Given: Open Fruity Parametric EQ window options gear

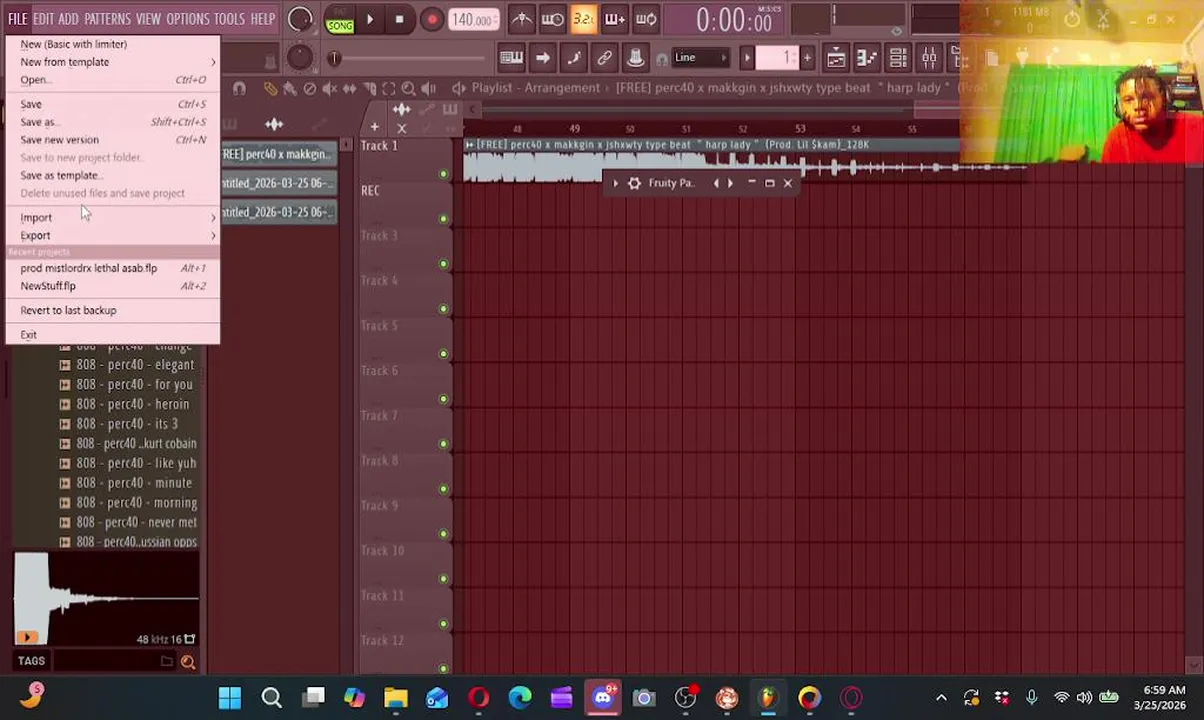Looking at the screenshot, I should point(634,183).
